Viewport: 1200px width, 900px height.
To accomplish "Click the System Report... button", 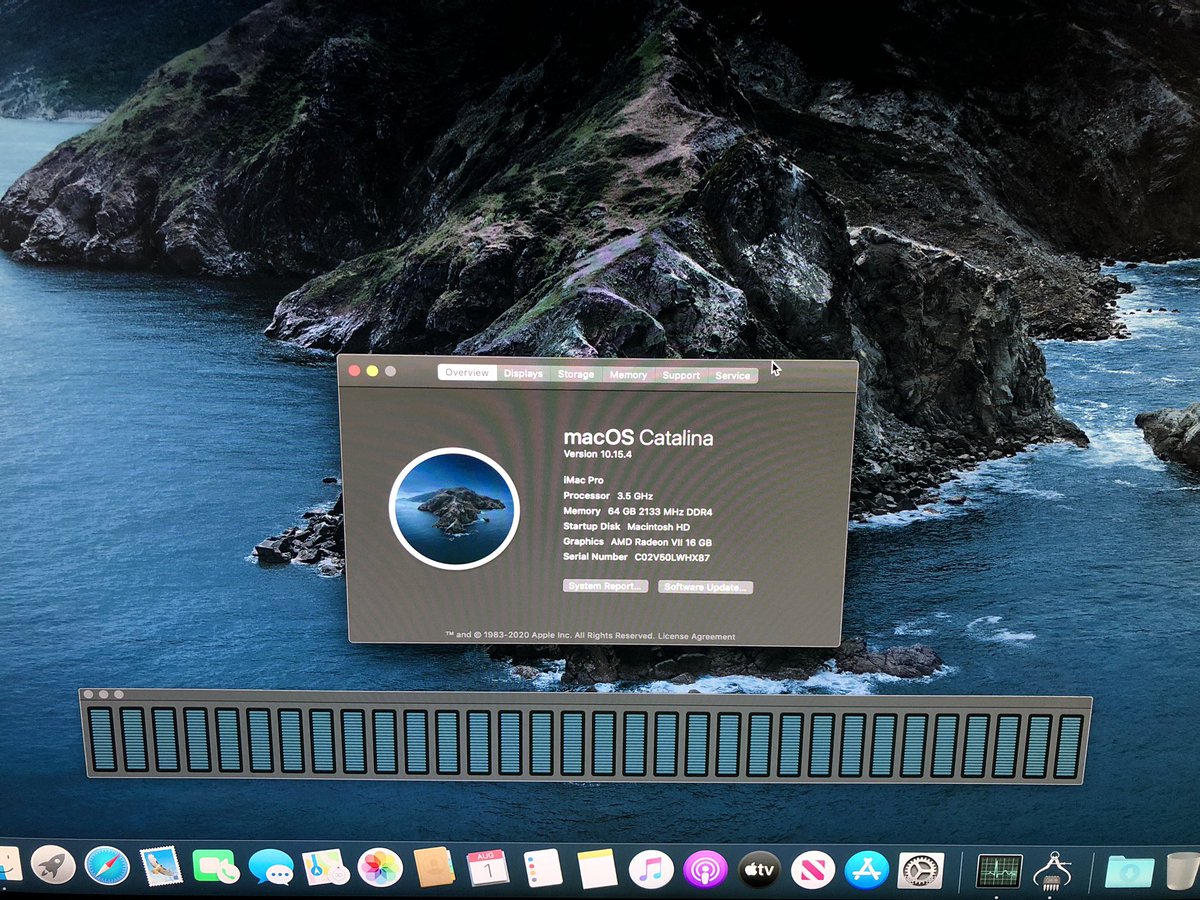I will [605, 585].
